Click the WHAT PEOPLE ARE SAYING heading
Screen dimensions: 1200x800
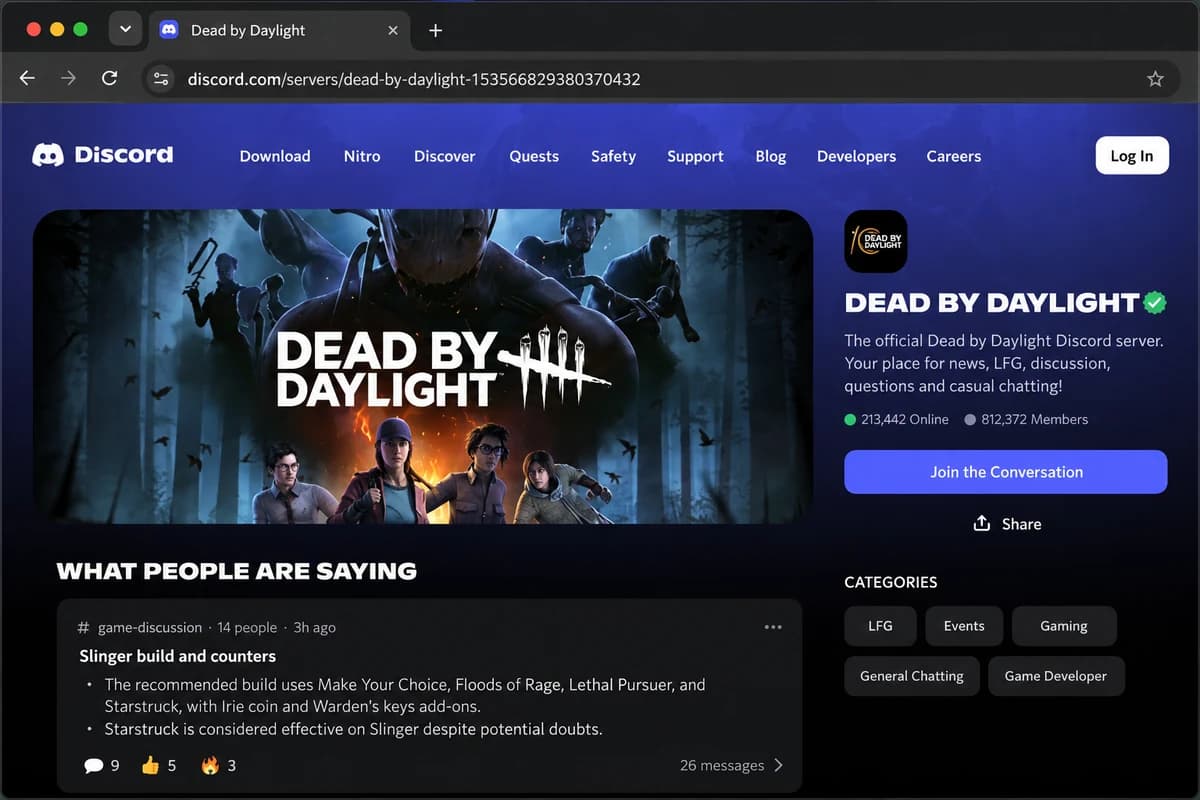pyautogui.click(x=237, y=572)
